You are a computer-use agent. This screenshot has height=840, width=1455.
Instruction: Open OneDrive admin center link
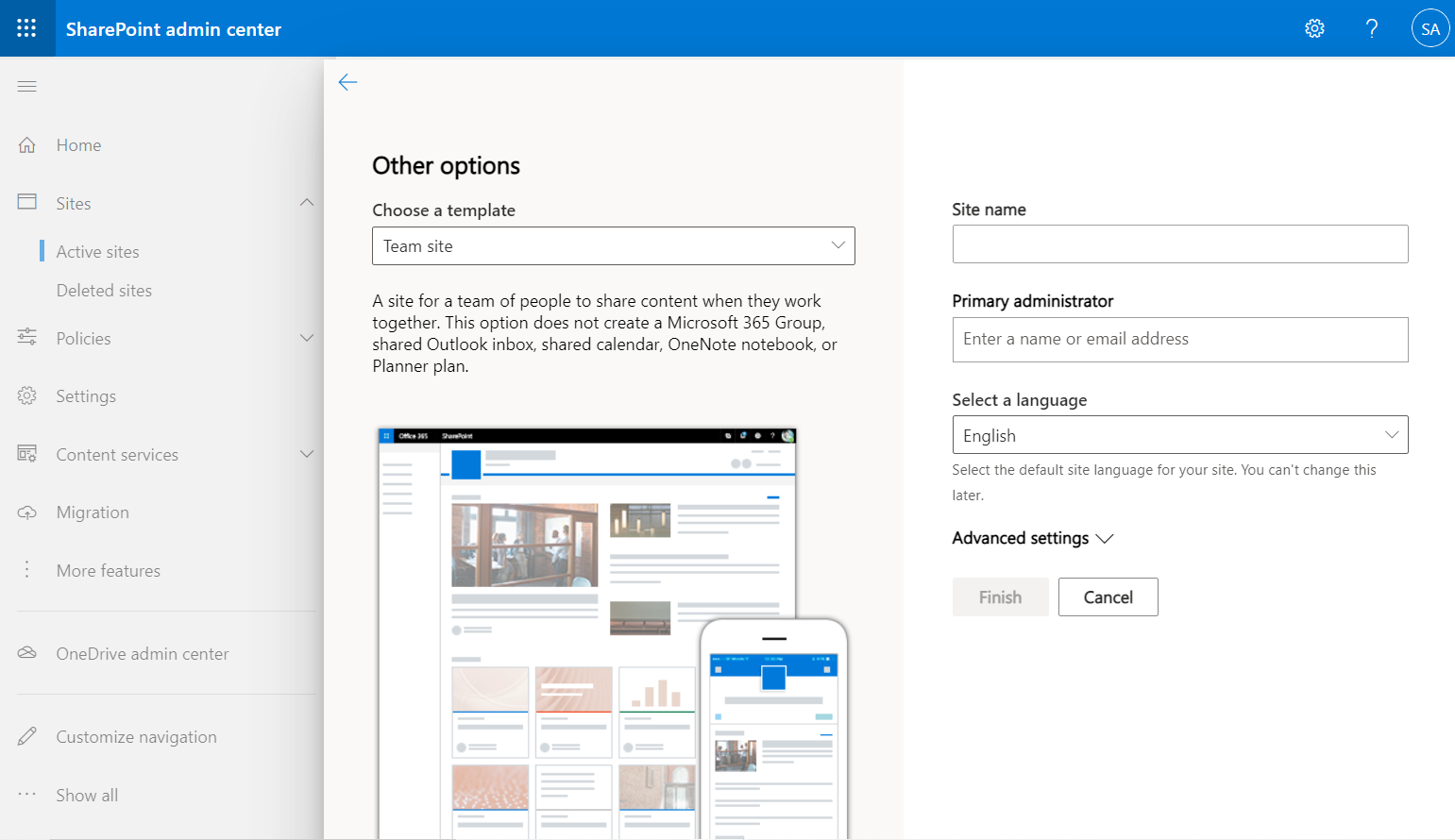(143, 654)
